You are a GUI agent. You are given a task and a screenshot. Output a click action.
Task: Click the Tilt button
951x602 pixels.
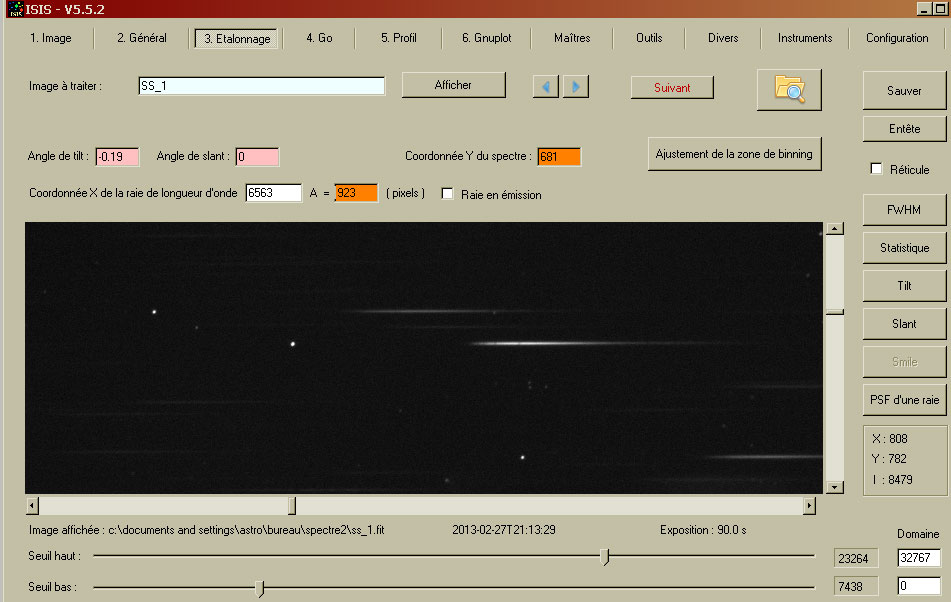click(x=904, y=286)
